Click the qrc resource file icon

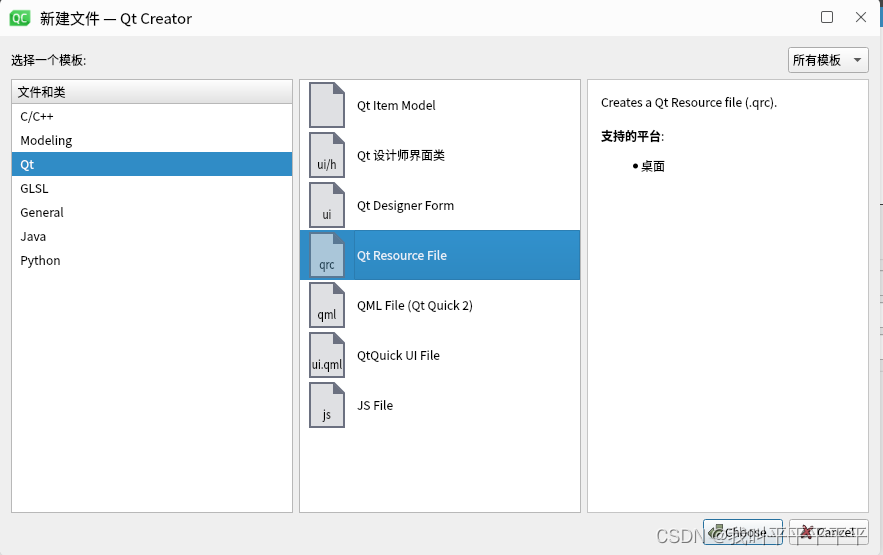pyautogui.click(x=327, y=255)
